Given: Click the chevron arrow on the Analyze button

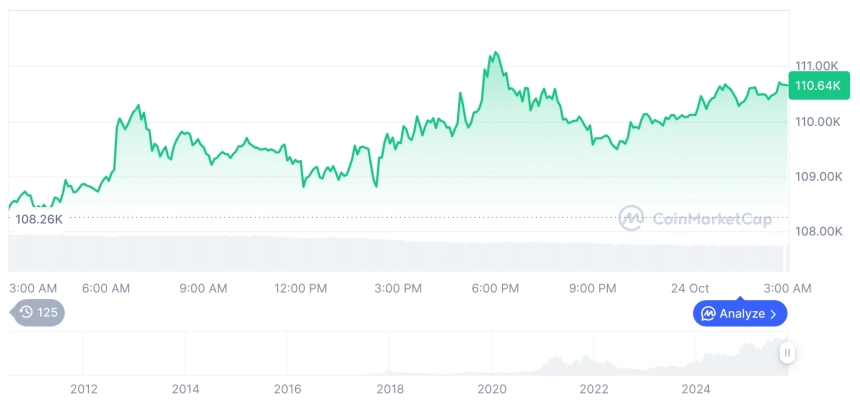Looking at the screenshot, I should 773,313.
